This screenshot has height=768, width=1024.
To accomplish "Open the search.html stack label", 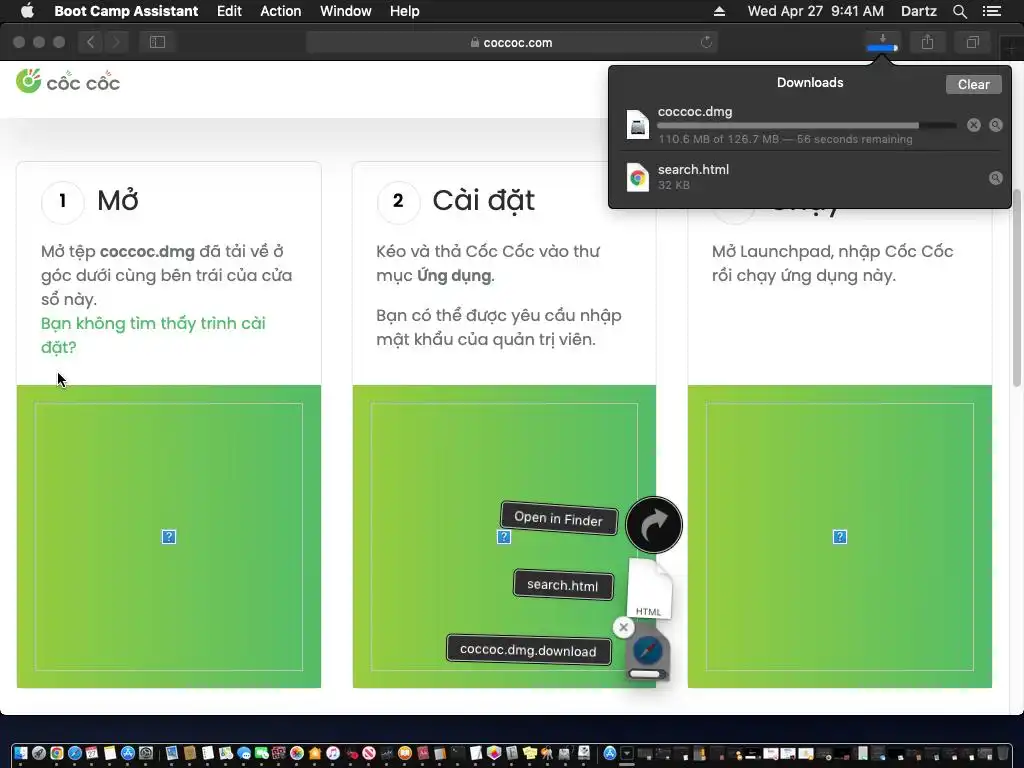I will click(562, 584).
